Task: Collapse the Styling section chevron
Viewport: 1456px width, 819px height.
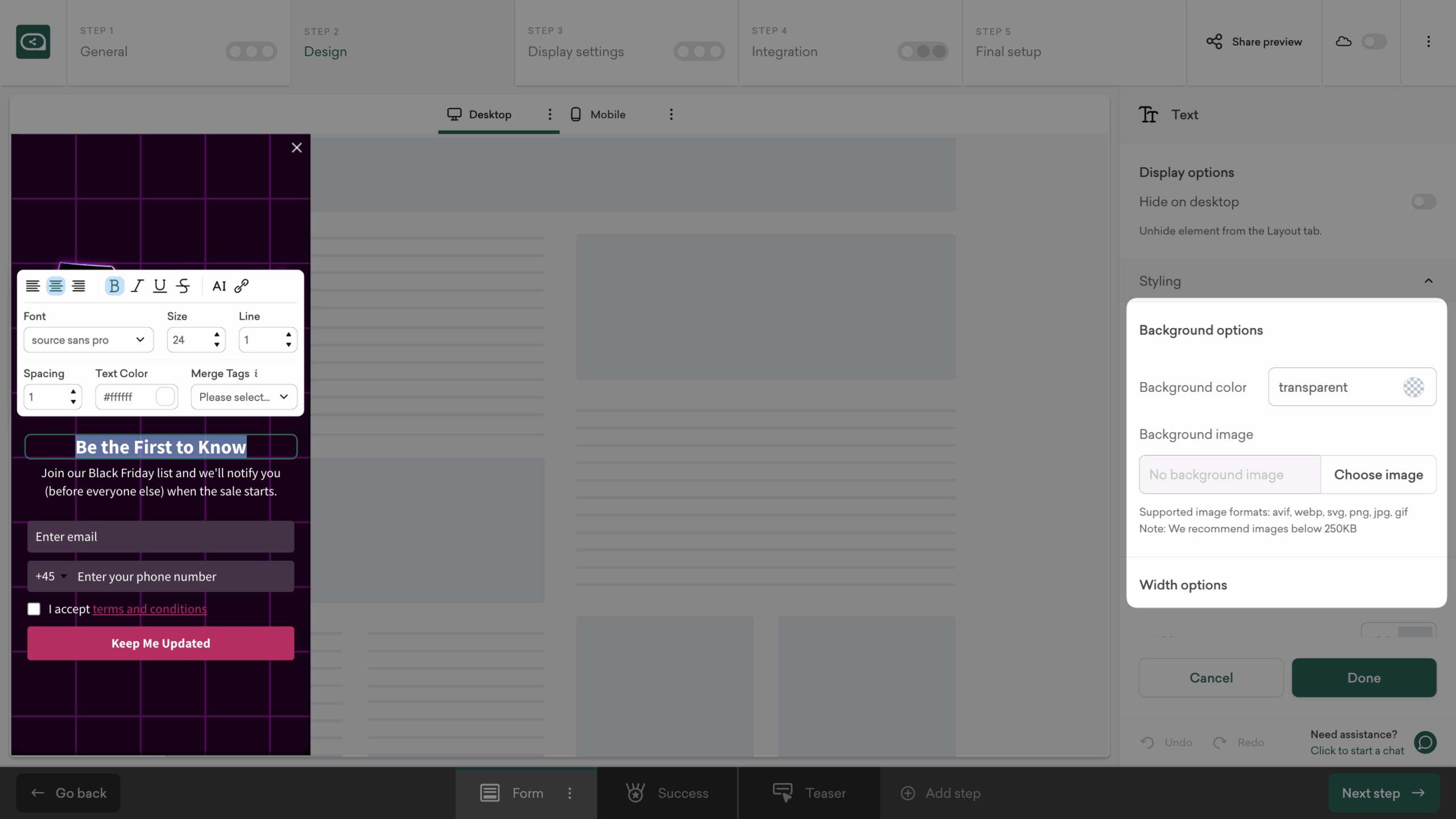Action: coord(1428,280)
